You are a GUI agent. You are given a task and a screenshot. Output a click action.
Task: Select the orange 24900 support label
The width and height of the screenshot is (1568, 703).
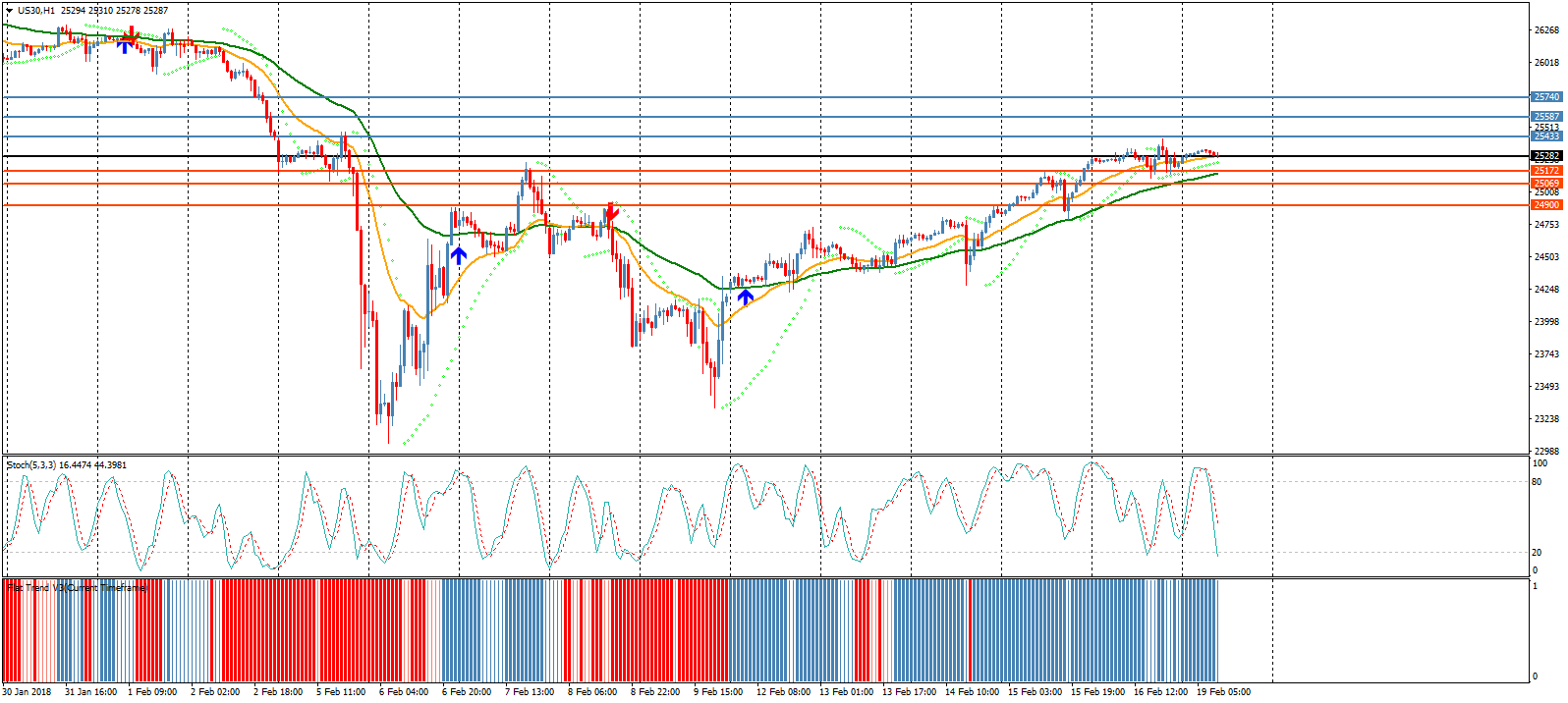click(1546, 205)
